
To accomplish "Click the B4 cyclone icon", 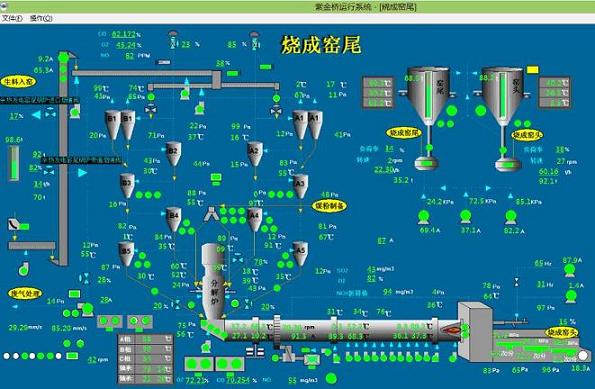I will click(x=173, y=219).
